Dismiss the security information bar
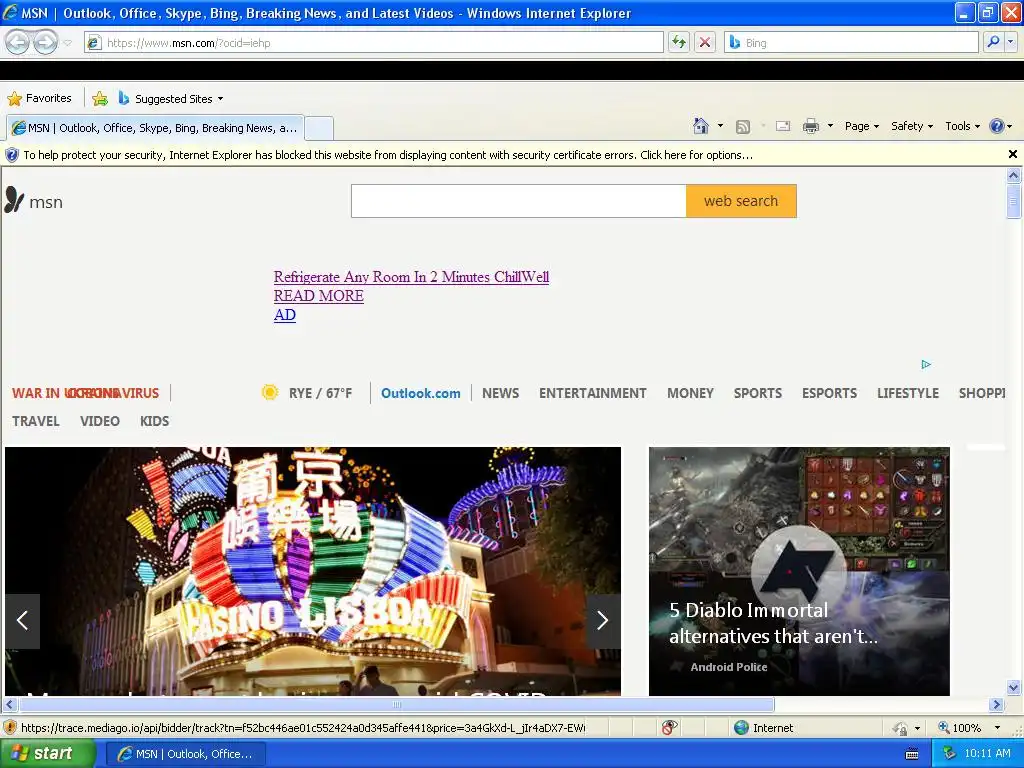The width and height of the screenshot is (1024, 768). (1012, 154)
